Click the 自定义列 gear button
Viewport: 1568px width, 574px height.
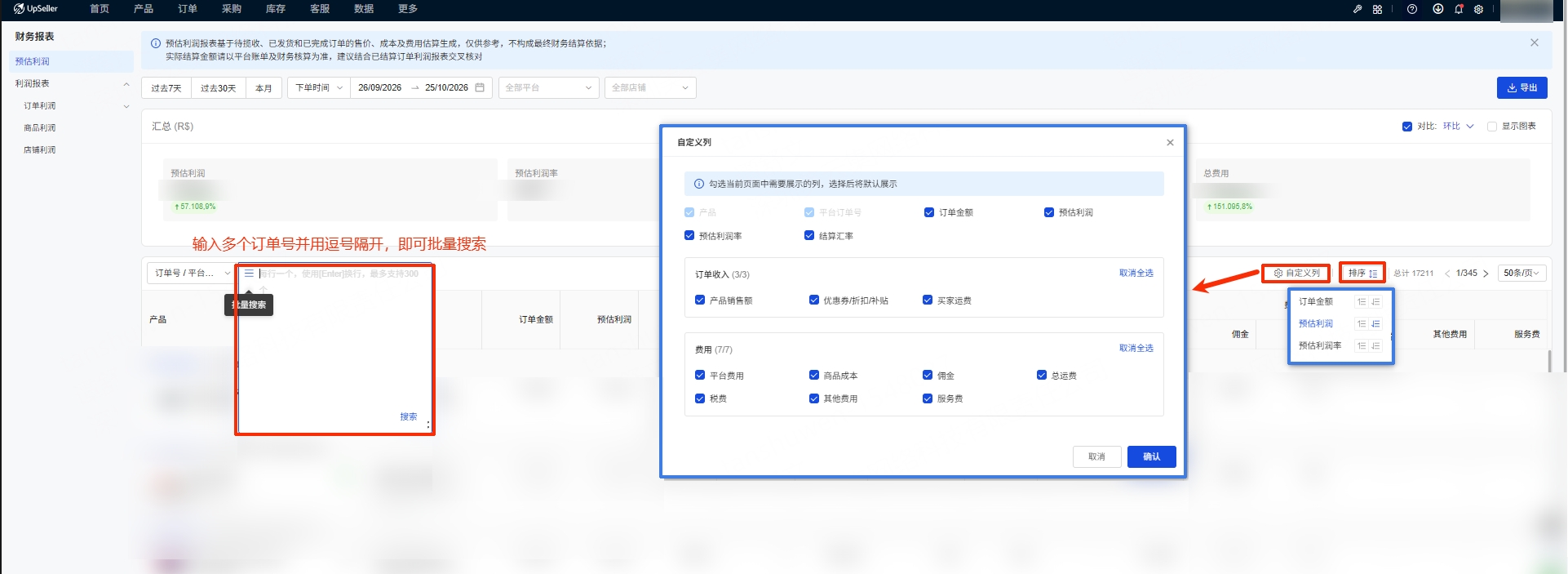(x=1296, y=274)
